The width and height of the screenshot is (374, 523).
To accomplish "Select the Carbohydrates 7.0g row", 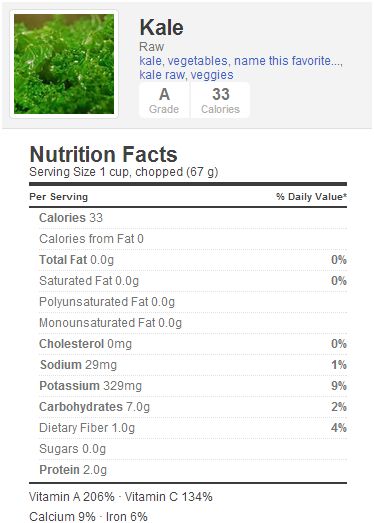I will [x=193, y=407].
